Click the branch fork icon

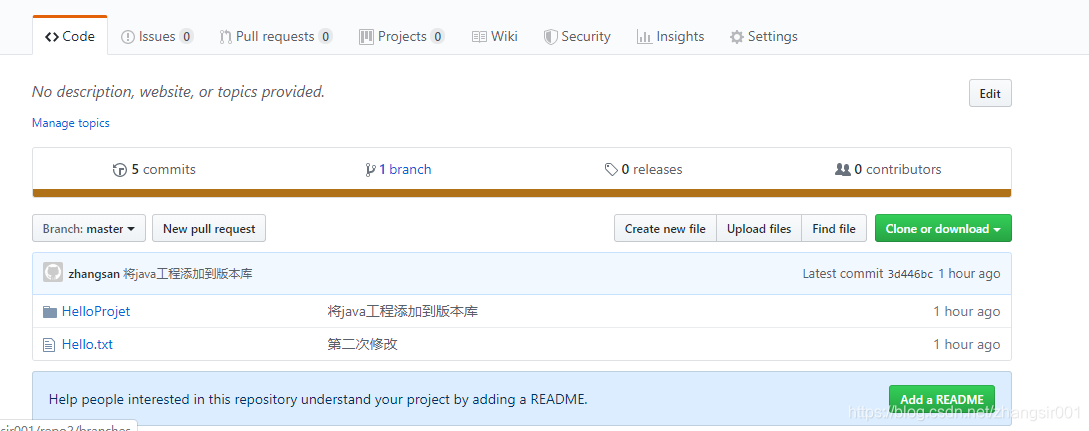point(370,170)
